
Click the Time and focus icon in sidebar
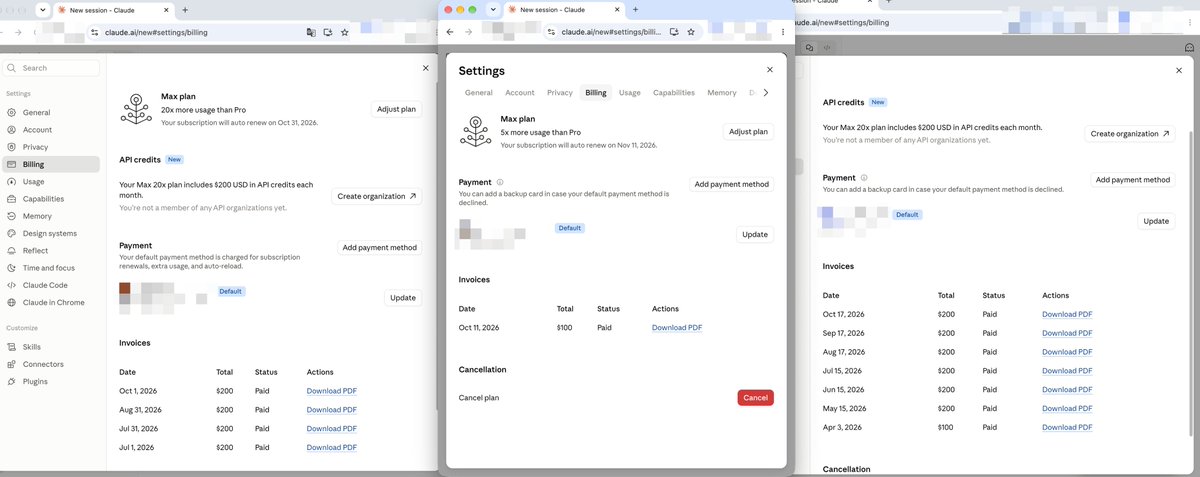(x=12, y=268)
